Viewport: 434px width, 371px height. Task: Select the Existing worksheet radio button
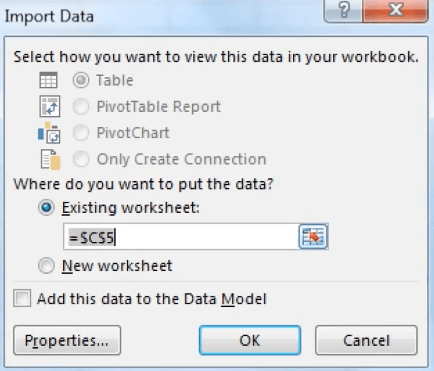[x=46, y=208]
